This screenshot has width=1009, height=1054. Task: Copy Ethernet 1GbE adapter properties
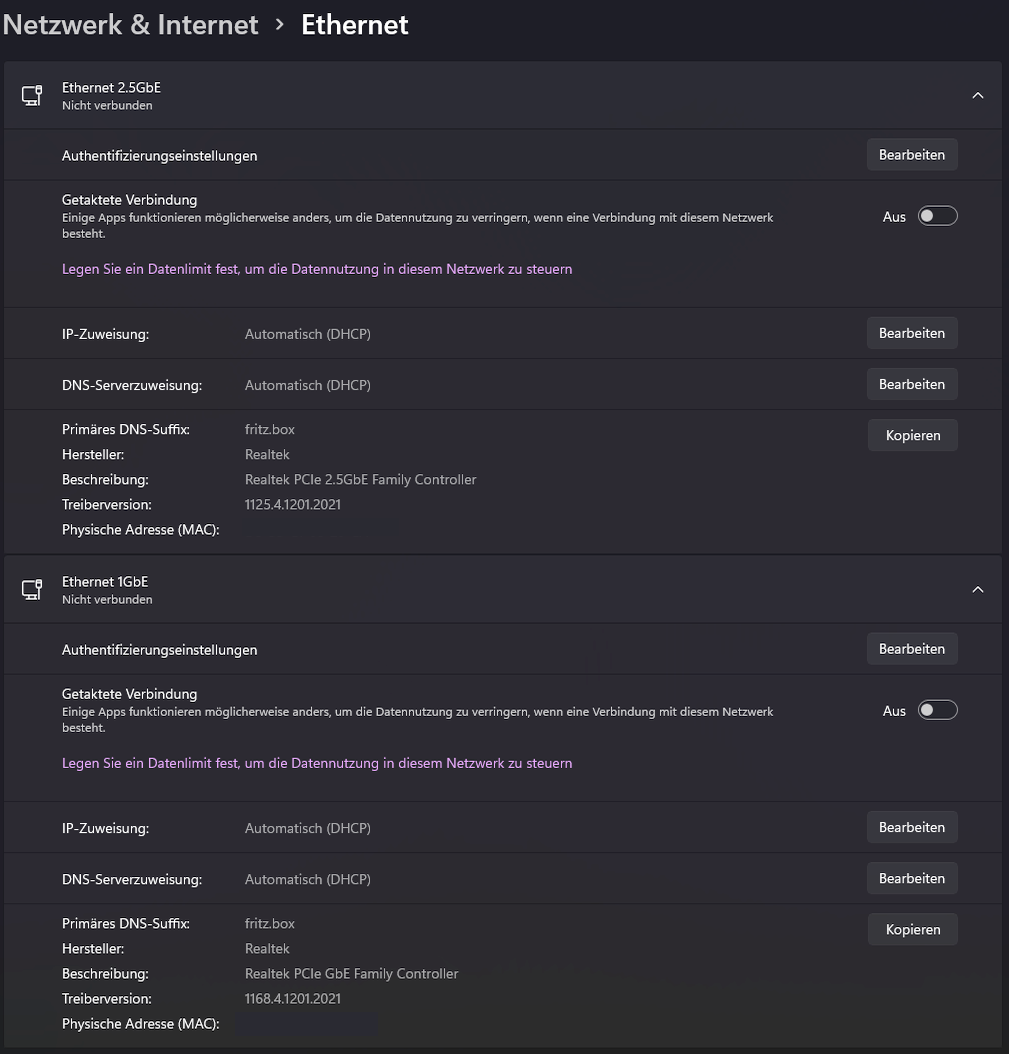tap(912, 929)
